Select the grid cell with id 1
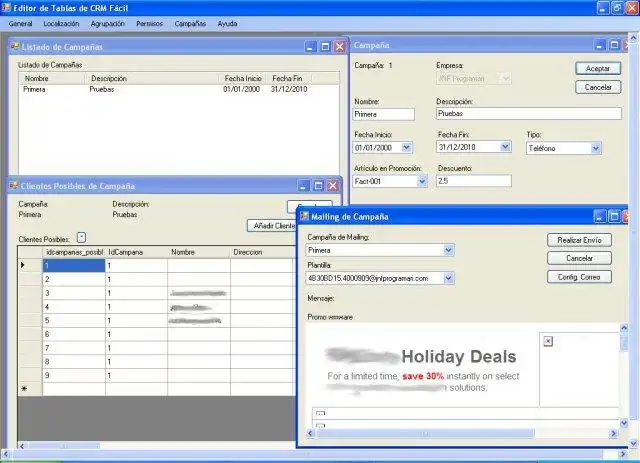The width and height of the screenshot is (640, 463). coord(74,265)
